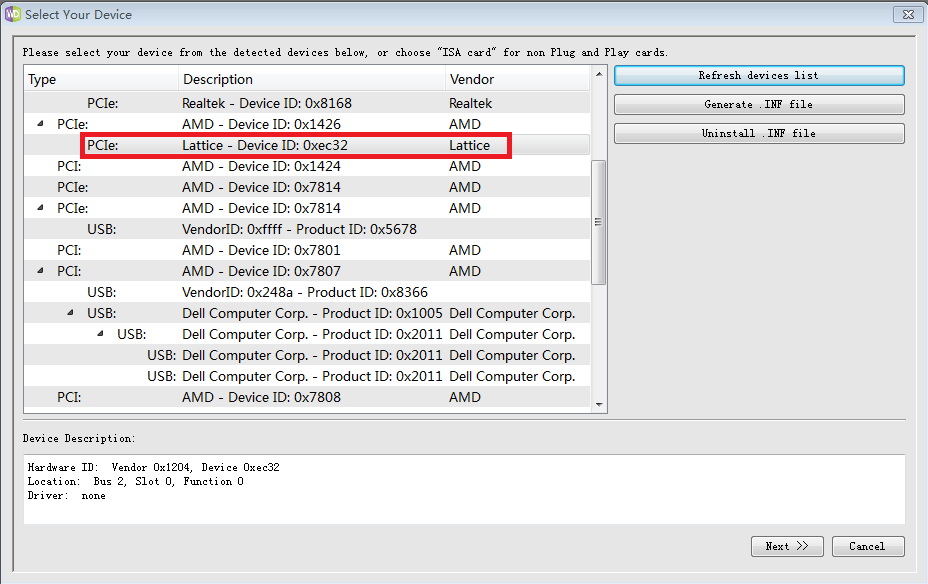The width and height of the screenshot is (928, 584).
Task: Cancel the device selection
Action: pos(867,547)
